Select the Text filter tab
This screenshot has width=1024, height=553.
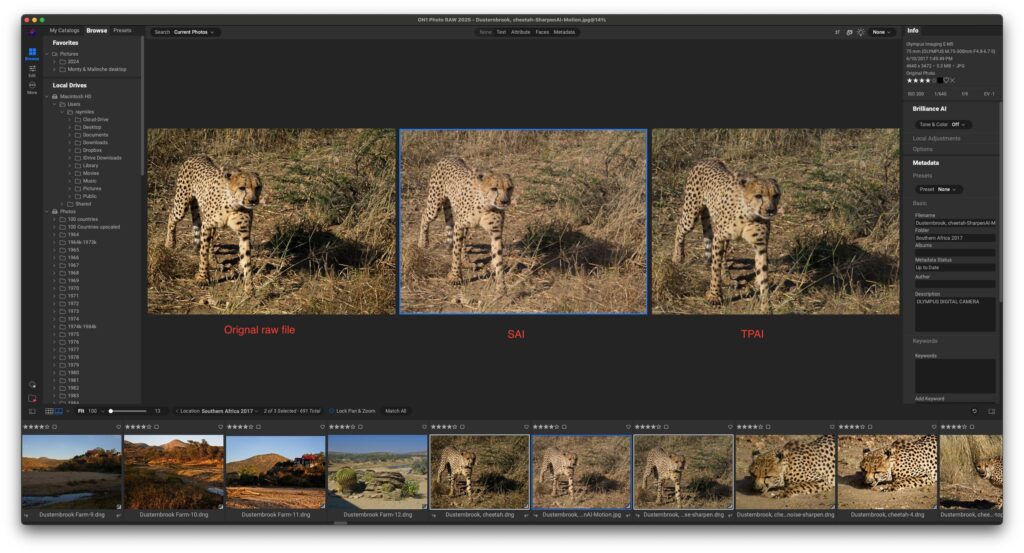point(501,32)
